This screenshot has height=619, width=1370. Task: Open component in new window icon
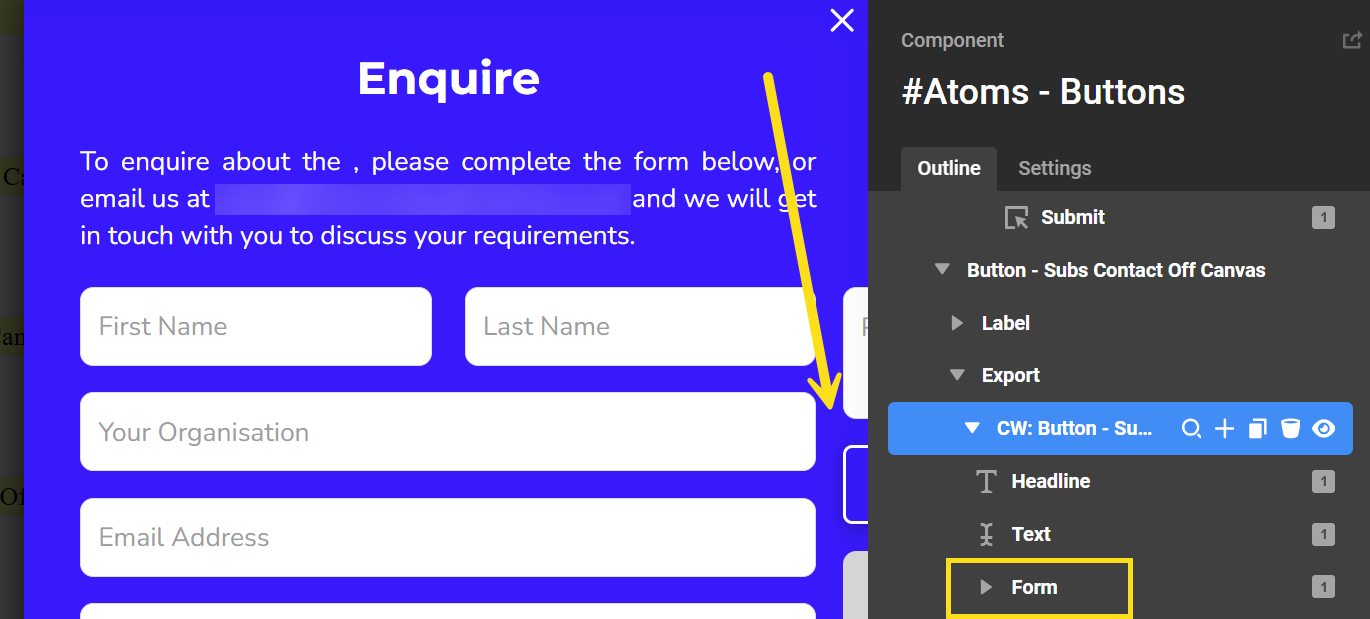(x=1351, y=41)
